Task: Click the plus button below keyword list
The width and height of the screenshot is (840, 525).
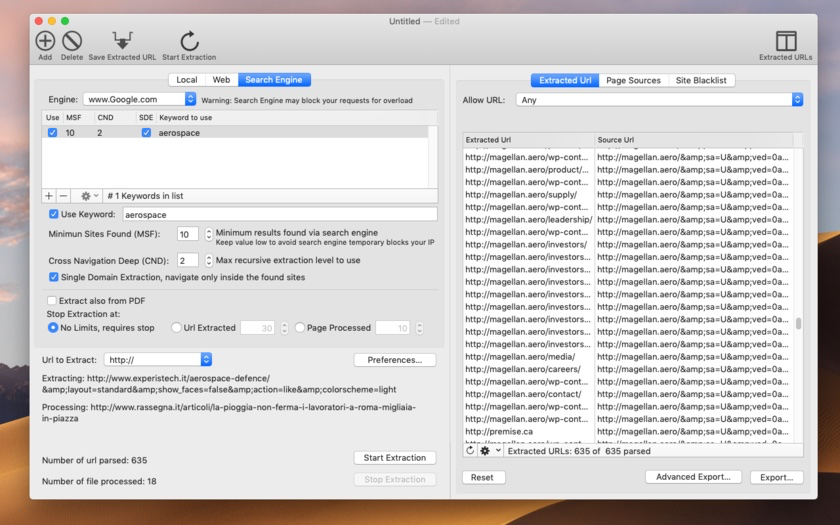Action: tap(49, 196)
